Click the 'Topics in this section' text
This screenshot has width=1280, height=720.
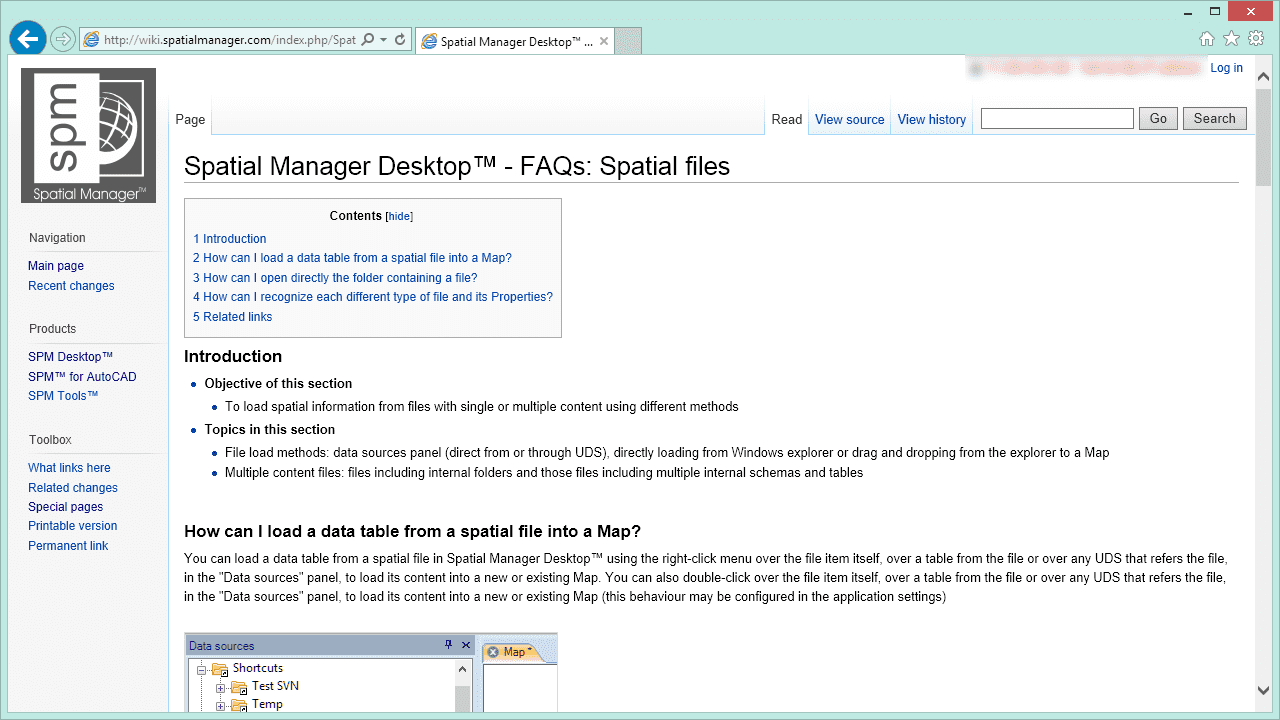point(270,430)
